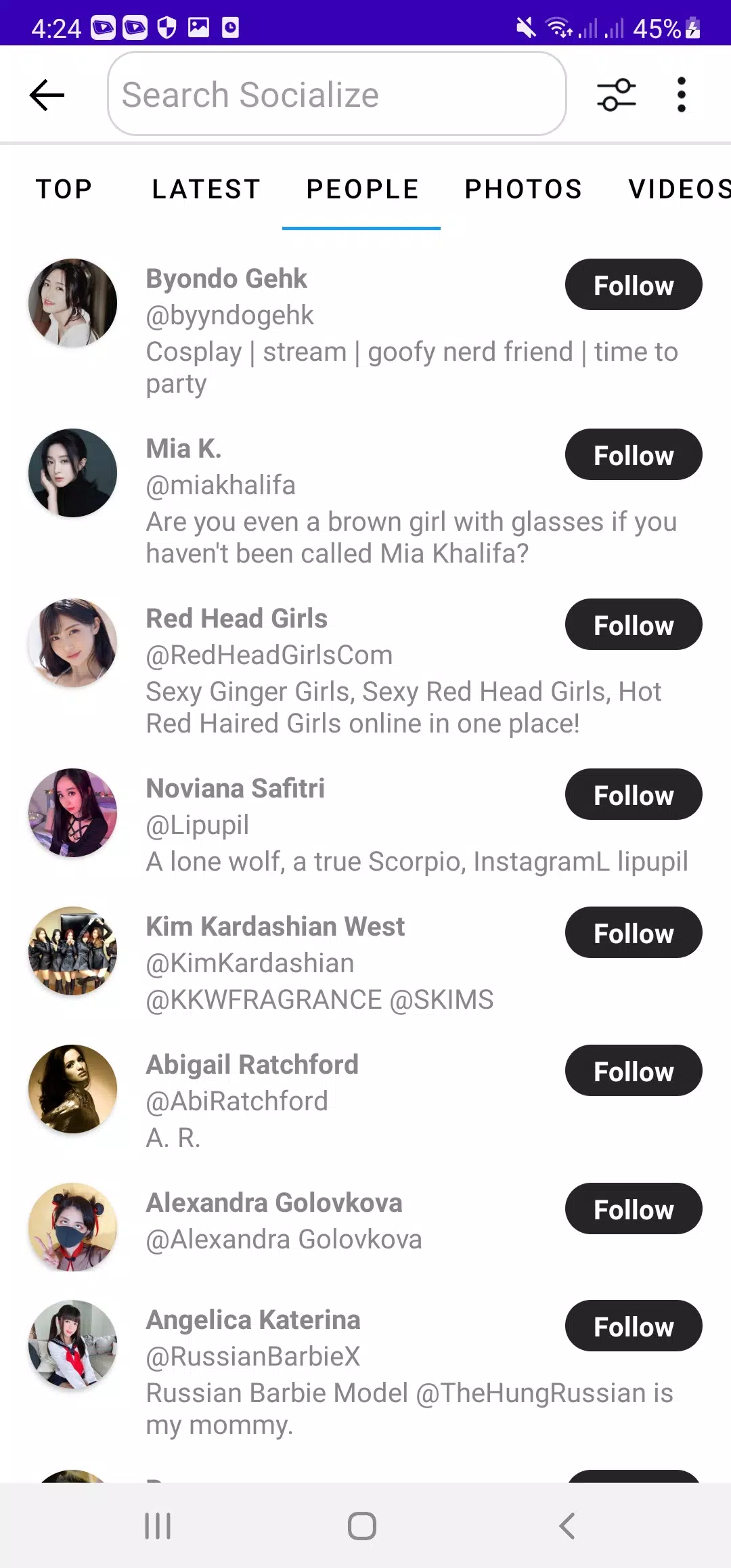
Task: Open the profile picture beside the @KimKardashian handle
Action: click(x=72, y=951)
